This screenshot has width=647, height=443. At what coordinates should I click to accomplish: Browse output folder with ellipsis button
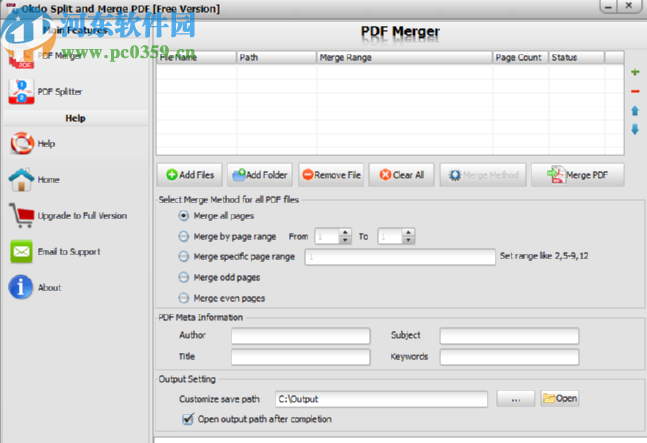(516, 399)
